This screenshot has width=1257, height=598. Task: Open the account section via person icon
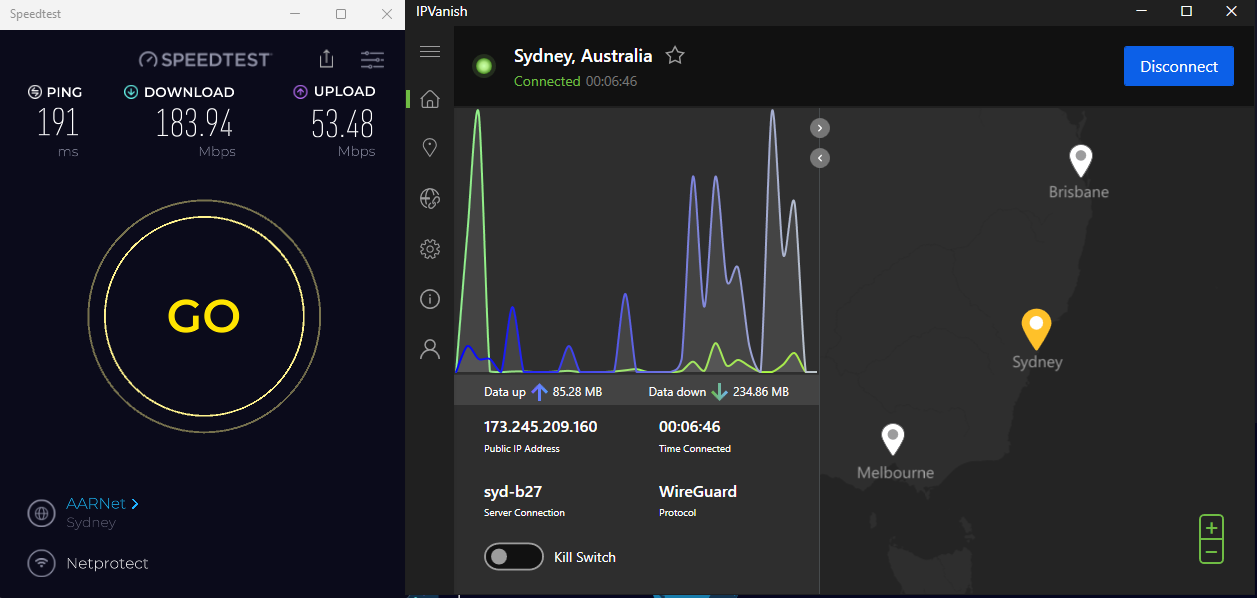tap(430, 348)
